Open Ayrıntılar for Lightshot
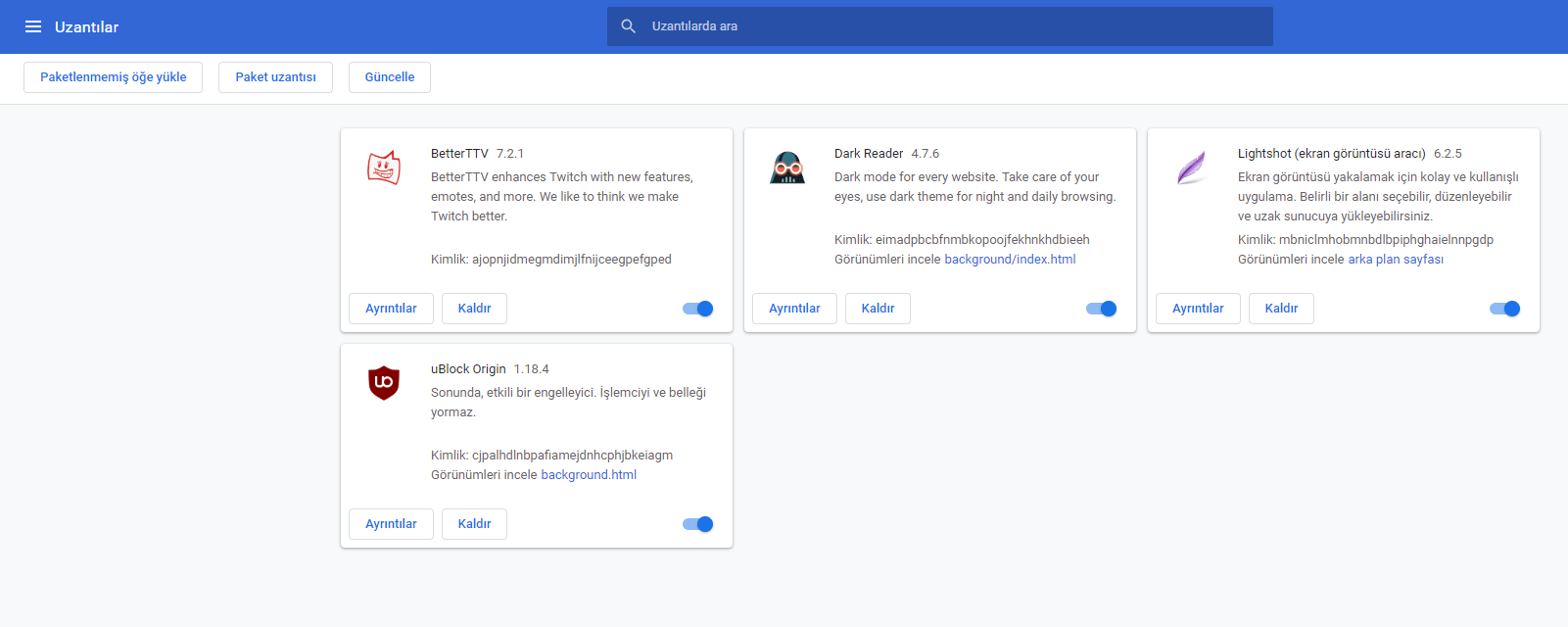Screen dimensions: 1568x627 click(1198, 309)
